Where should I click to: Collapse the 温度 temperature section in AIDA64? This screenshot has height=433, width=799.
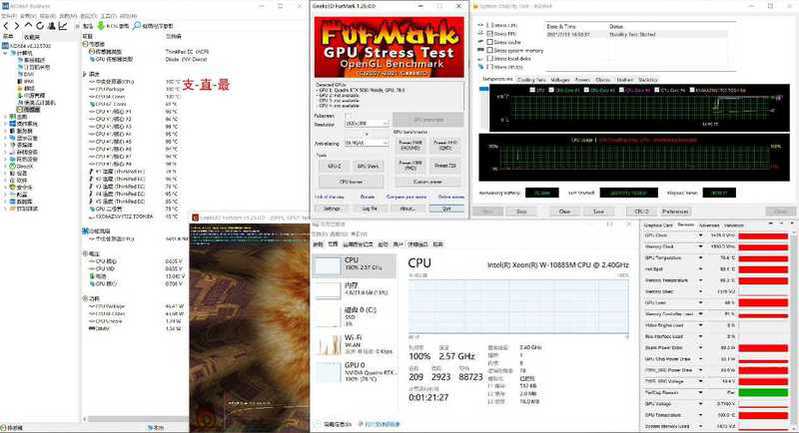[x=85, y=74]
